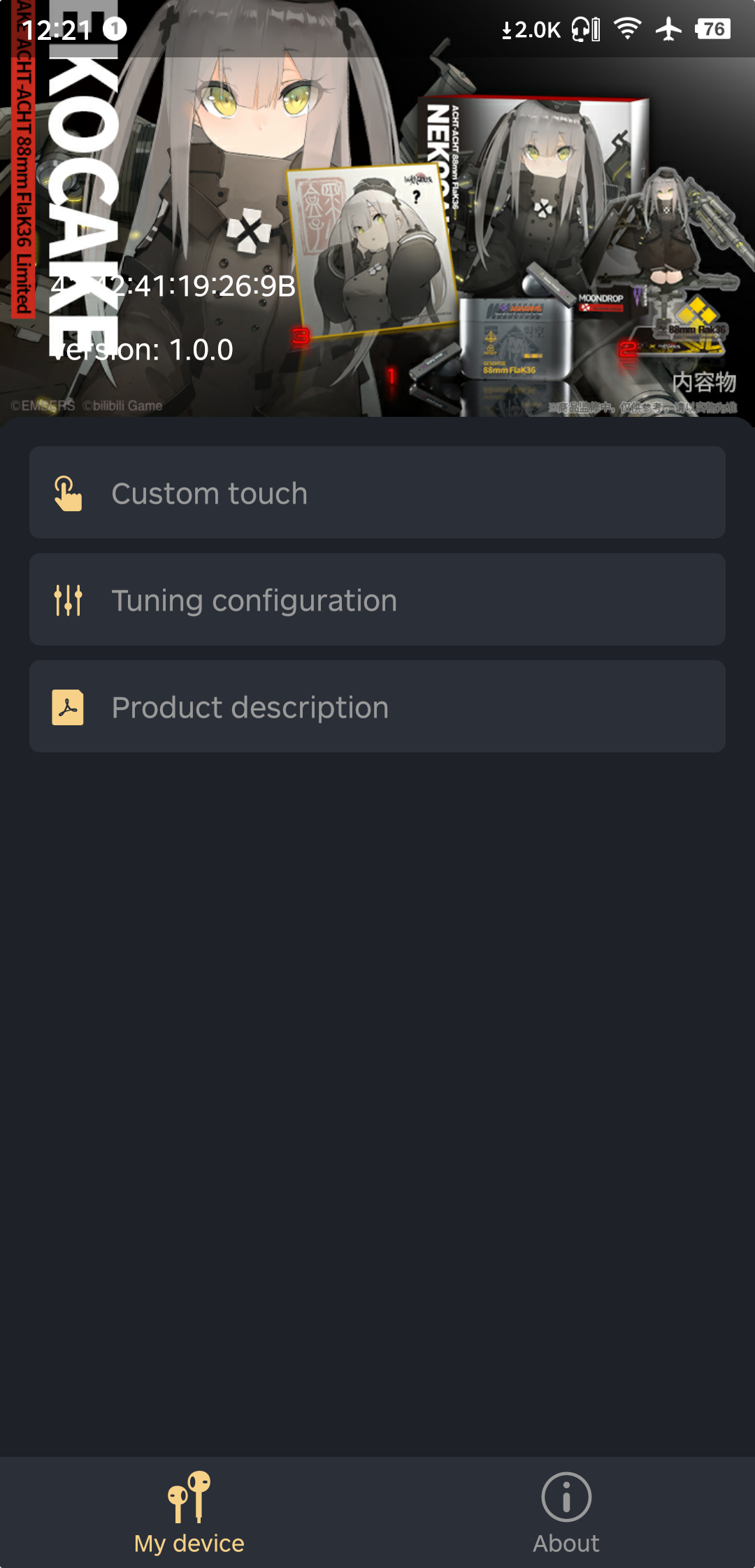755x1568 pixels.
Task: Click the Wi-Fi status icon
Action: pos(627,29)
